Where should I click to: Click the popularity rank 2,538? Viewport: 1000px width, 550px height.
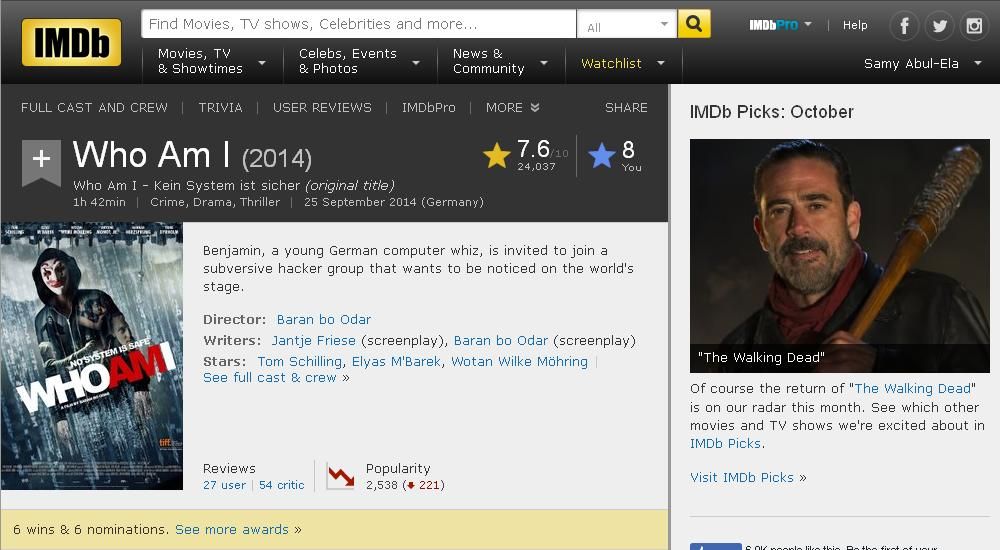point(382,486)
